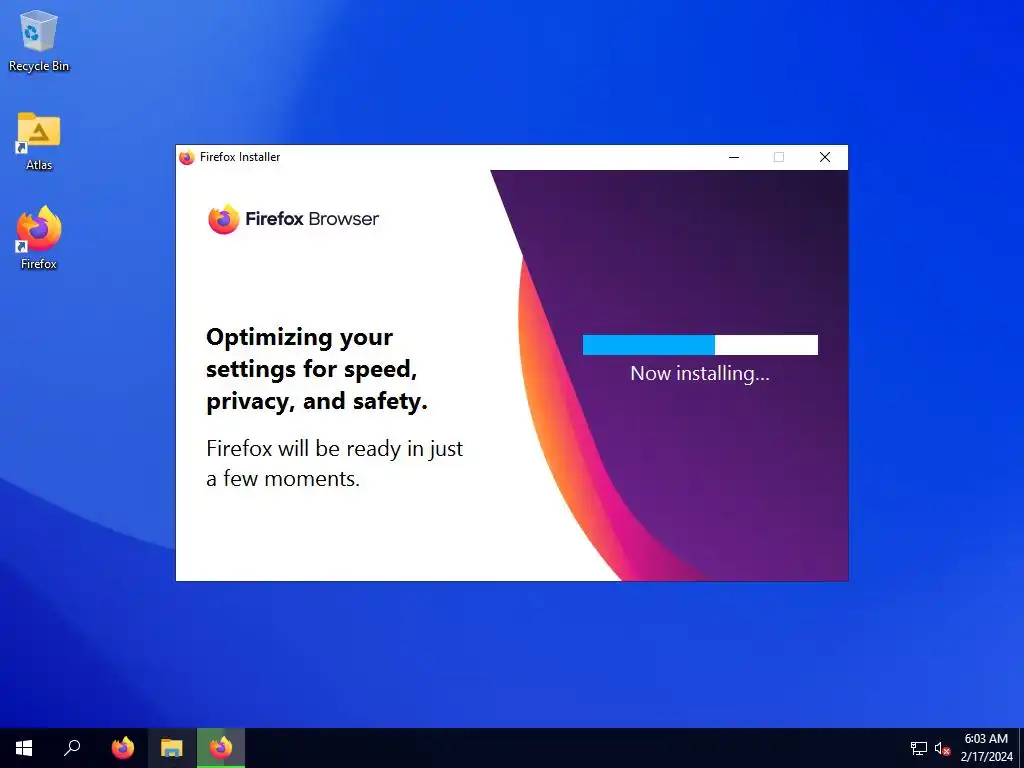The image size is (1024, 768).
Task: Click 'Firefox will be ready' text
Action: tap(334, 464)
